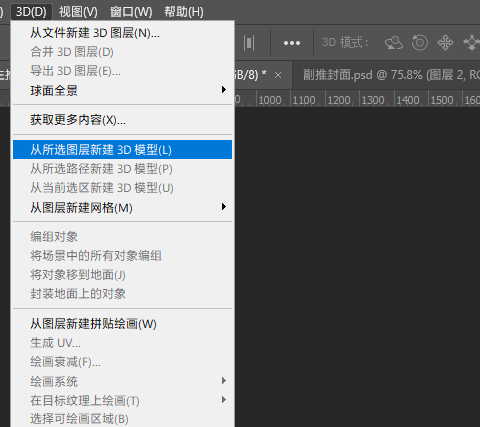Choose 获取更多内容(X)...
The image size is (480, 427).
(x=123, y=120)
